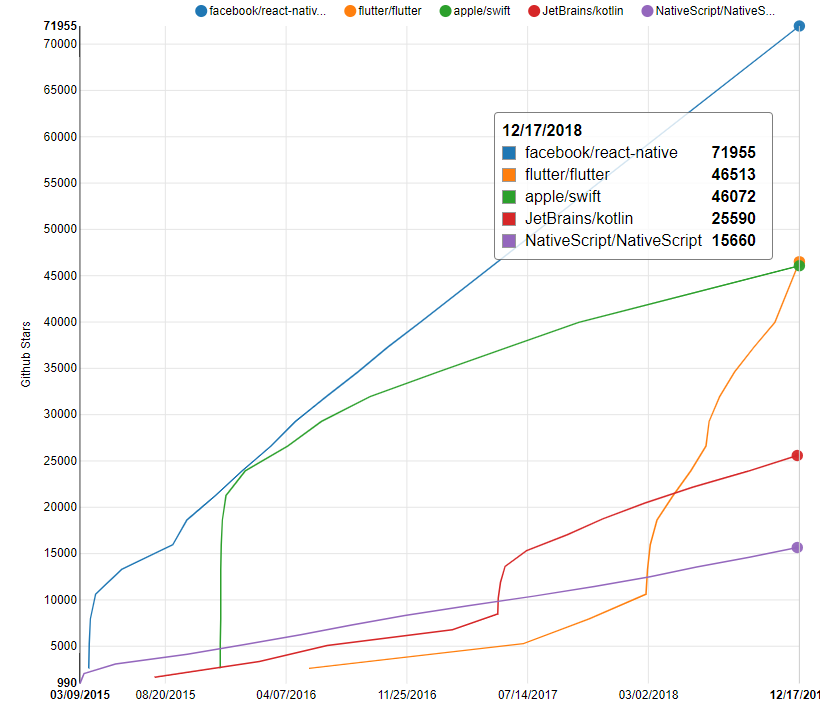831x722 pixels.
Task: Click the 11/25/2016 x-axis label
Action: pos(407,694)
